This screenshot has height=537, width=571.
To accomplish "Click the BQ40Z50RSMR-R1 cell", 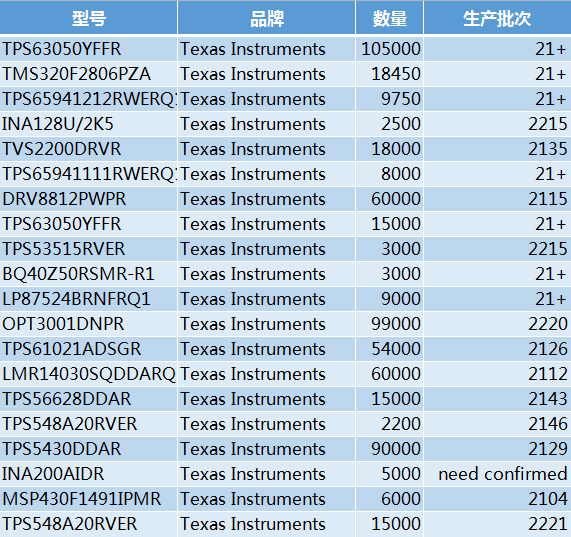I will [x=88, y=274].
